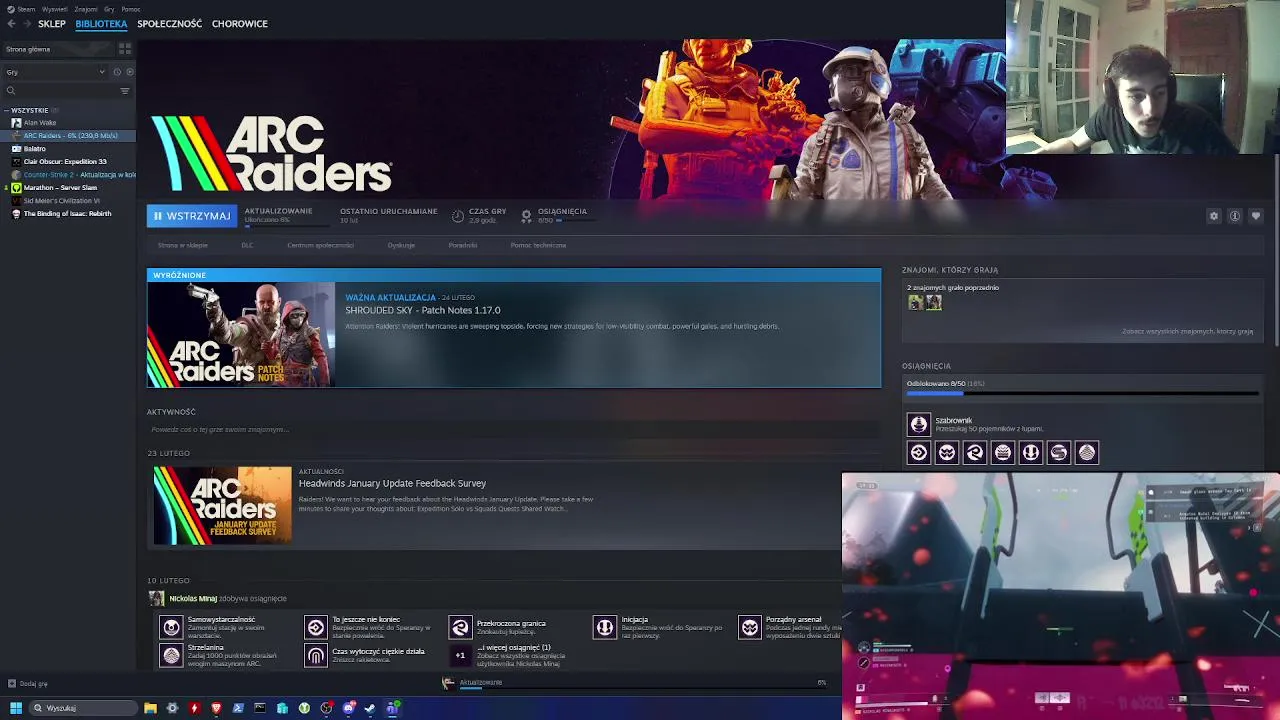Image resolution: width=1280 pixels, height=720 pixels.
Task: Open the collections grid view icon
Action: 125,49
